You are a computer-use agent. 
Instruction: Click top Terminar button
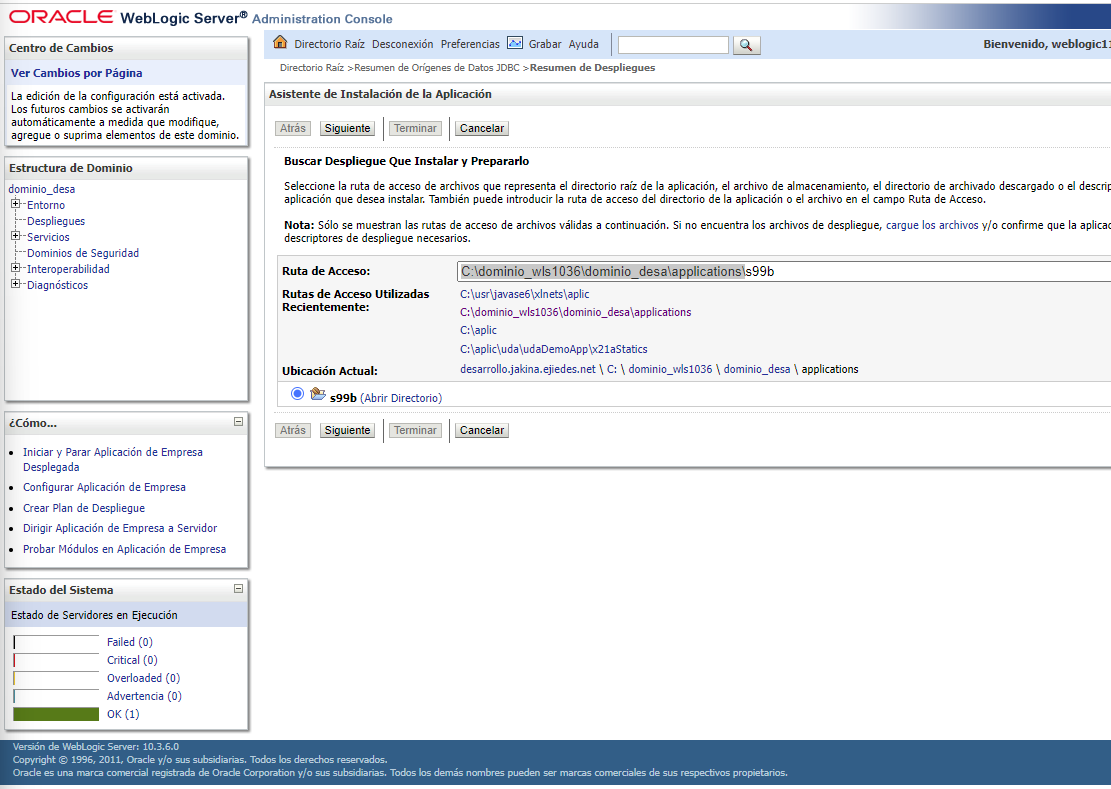coord(415,128)
